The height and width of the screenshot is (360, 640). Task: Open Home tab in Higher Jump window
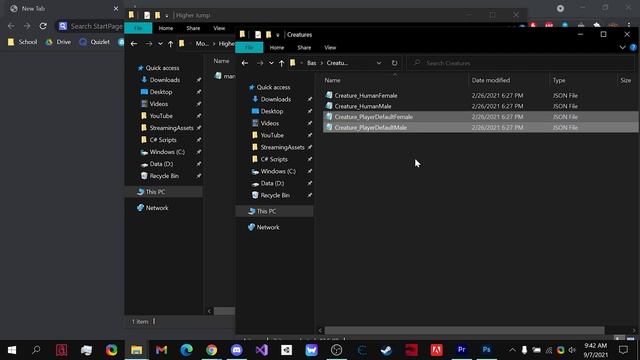(x=166, y=28)
